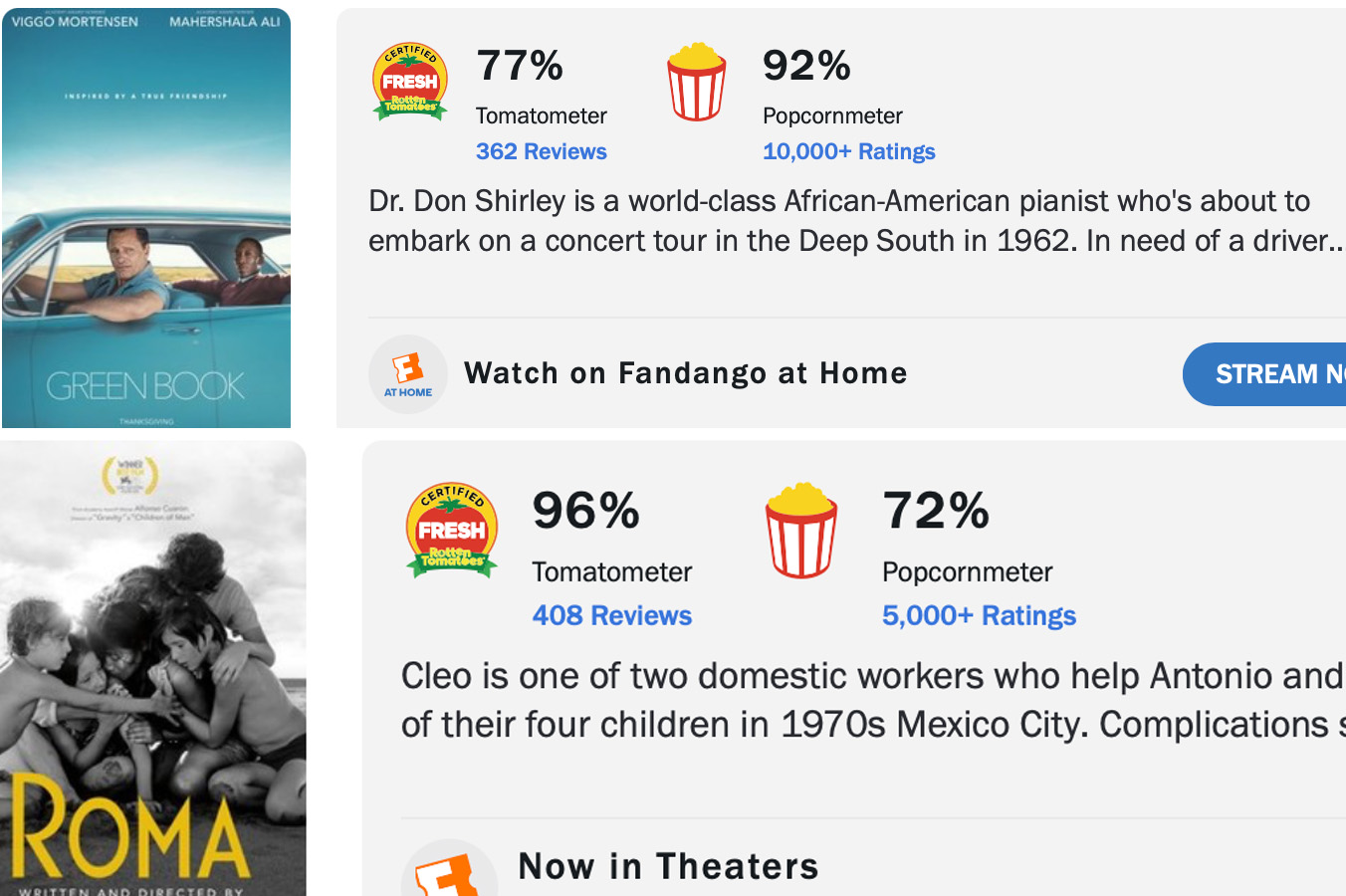This screenshot has height=896, width=1346.
Task: Click Roma's popcorn bucket icon
Action: [x=801, y=531]
